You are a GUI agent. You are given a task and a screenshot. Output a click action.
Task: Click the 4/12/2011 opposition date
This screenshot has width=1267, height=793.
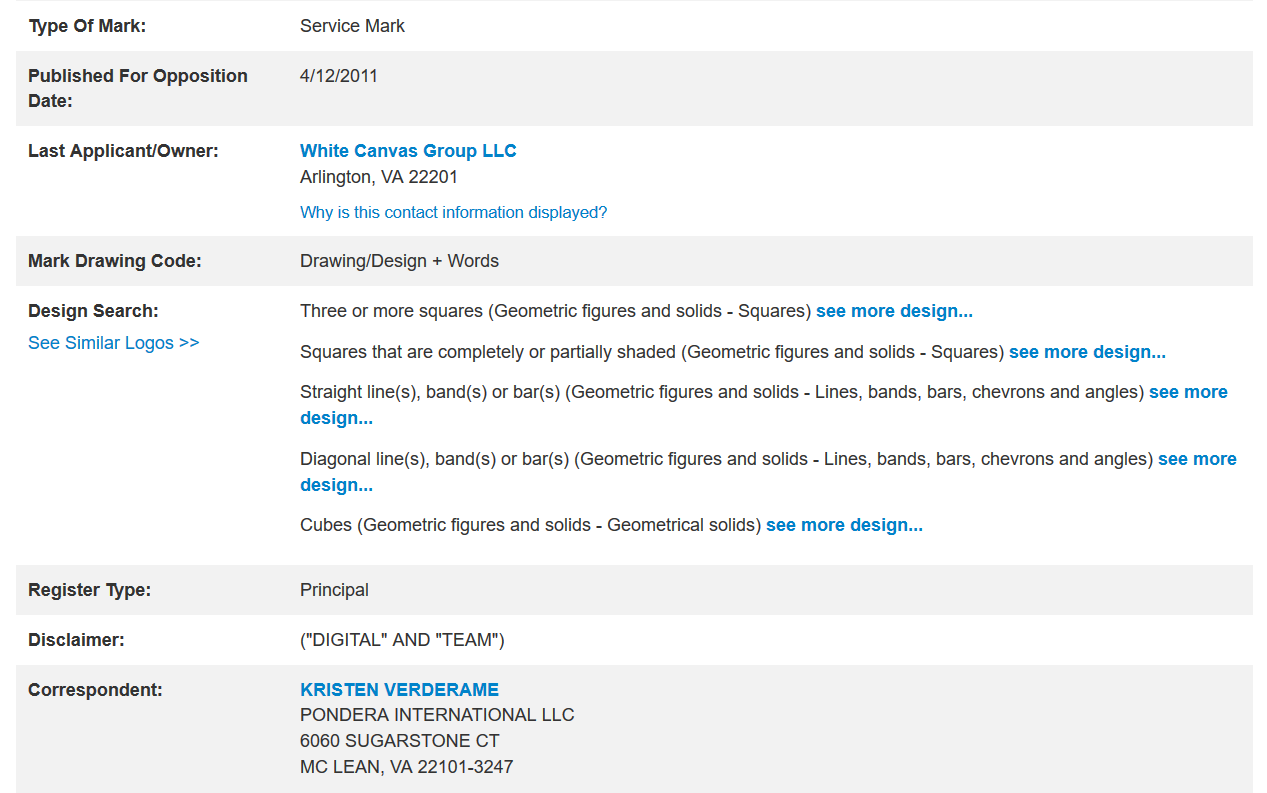pos(339,76)
